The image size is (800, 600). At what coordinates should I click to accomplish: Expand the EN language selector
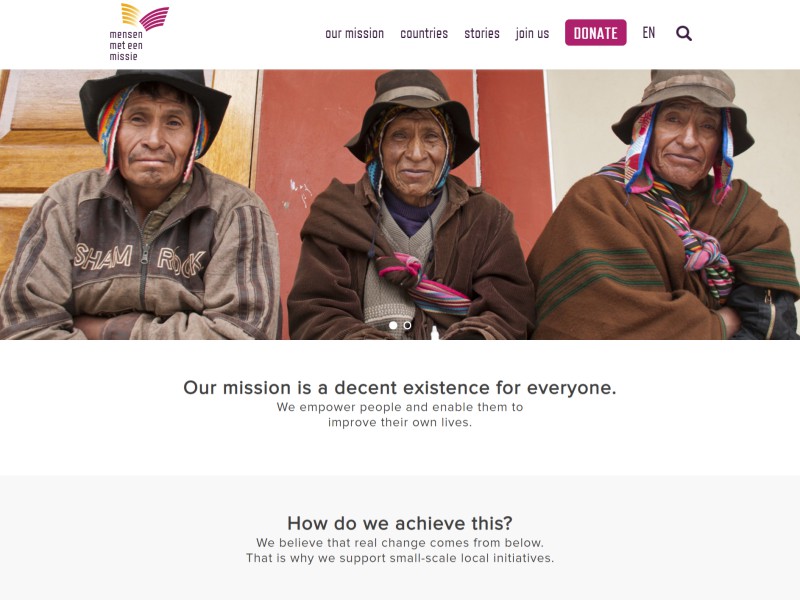click(648, 33)
